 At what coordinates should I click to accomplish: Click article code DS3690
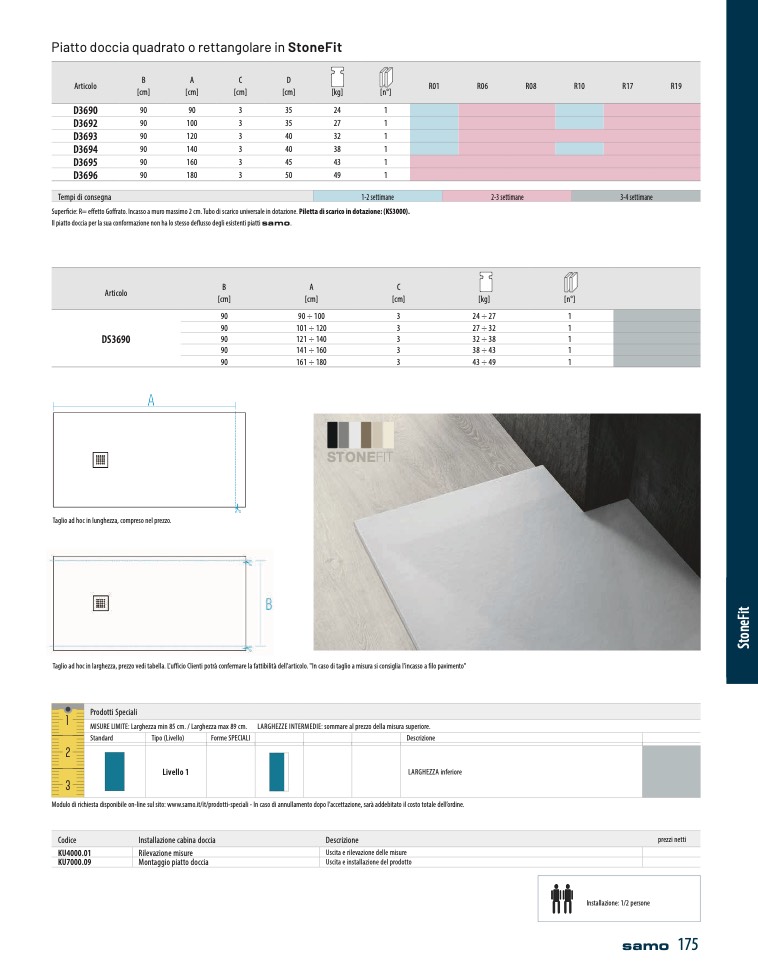tap(115, 340)
